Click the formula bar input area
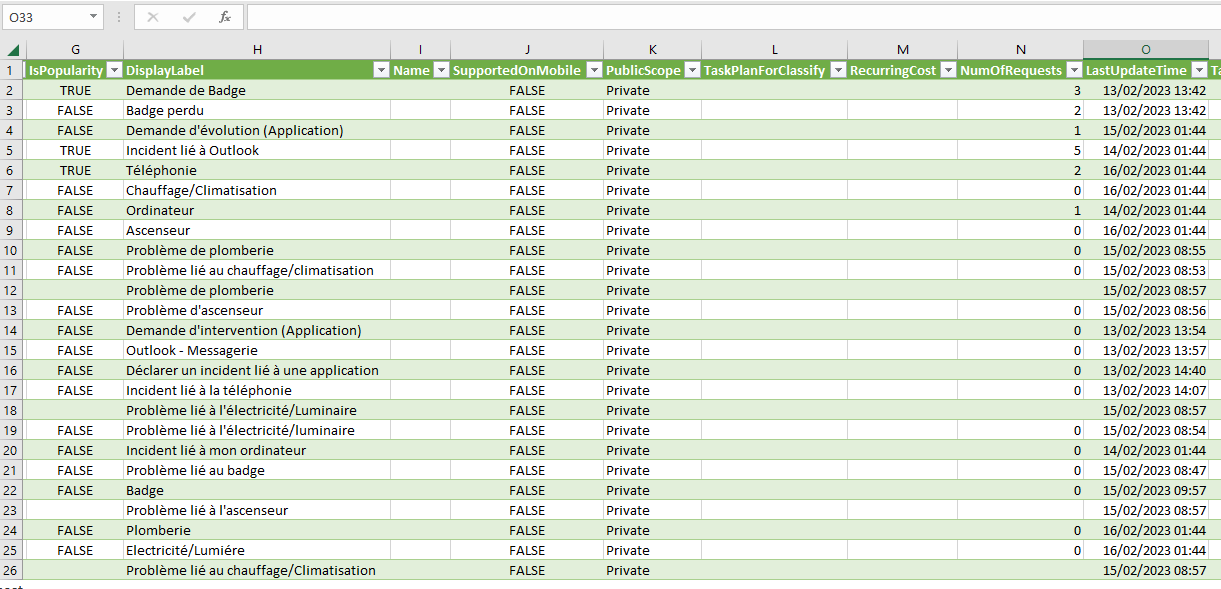The image size is (1221, 589). pos(600,17)
